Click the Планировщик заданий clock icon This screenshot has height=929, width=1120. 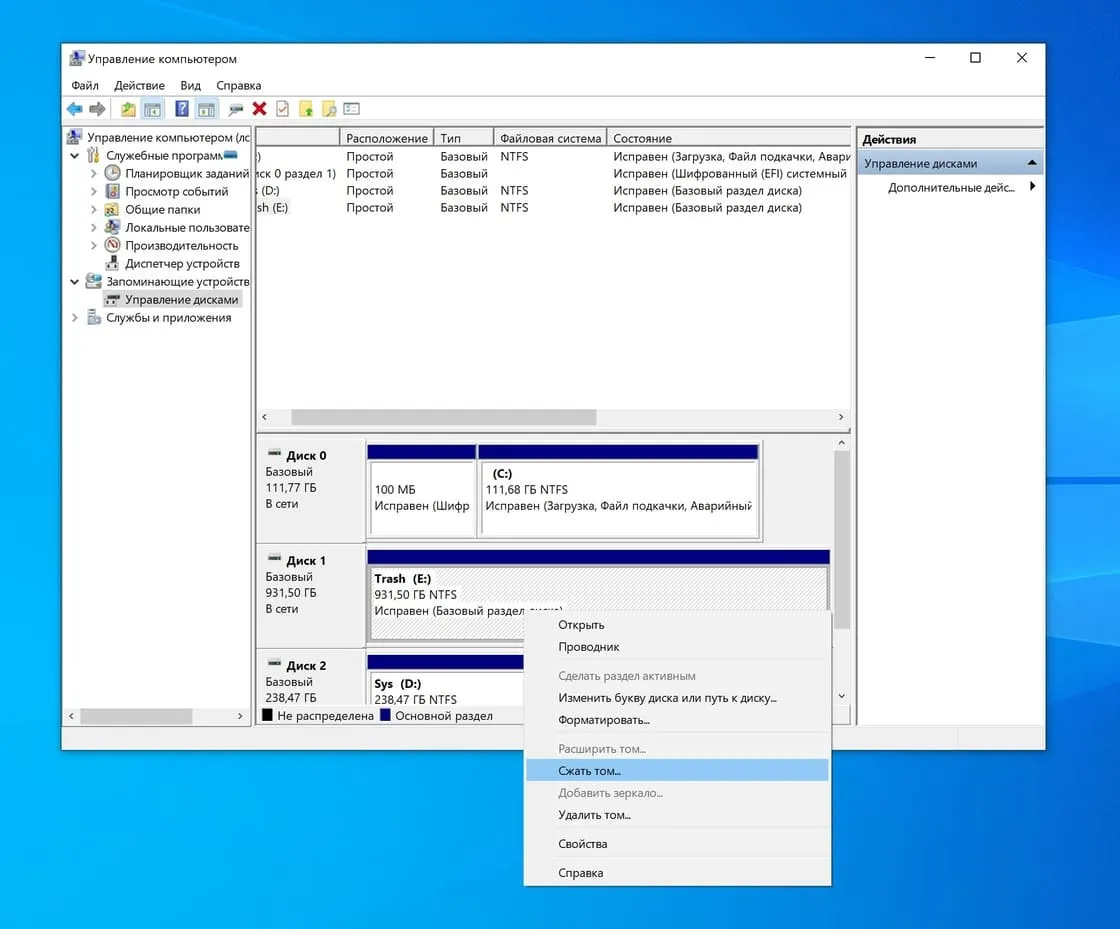(112, 173)
